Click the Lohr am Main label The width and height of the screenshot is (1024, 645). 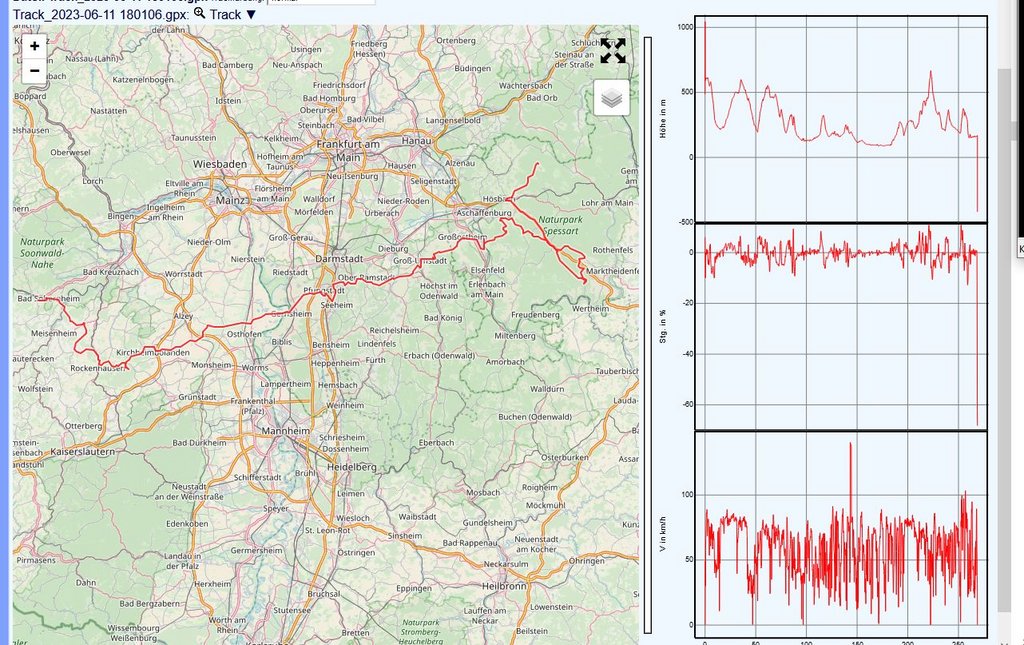click(x=607, y=203)
